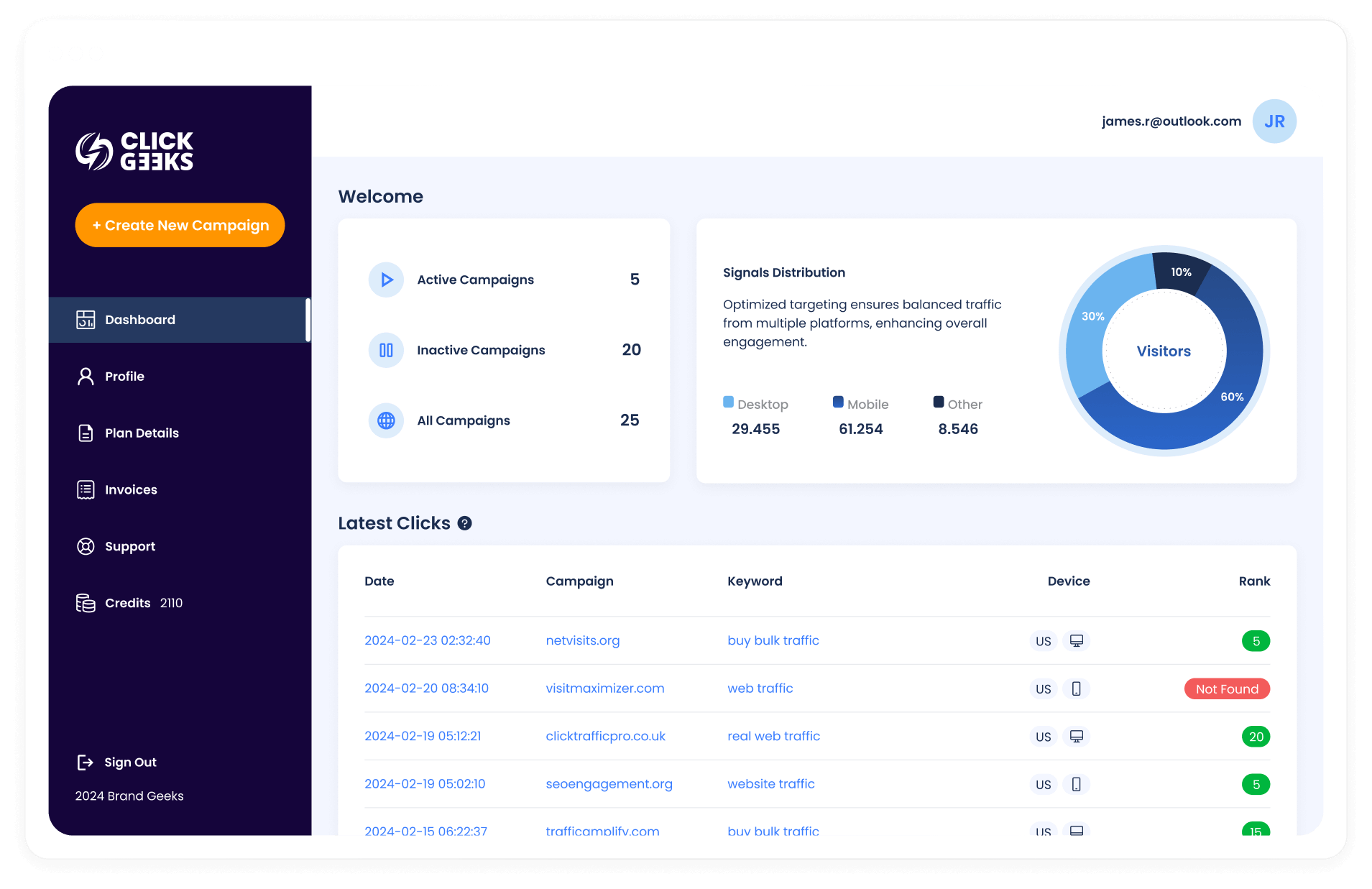Open the Invoices section

(131, 490)
